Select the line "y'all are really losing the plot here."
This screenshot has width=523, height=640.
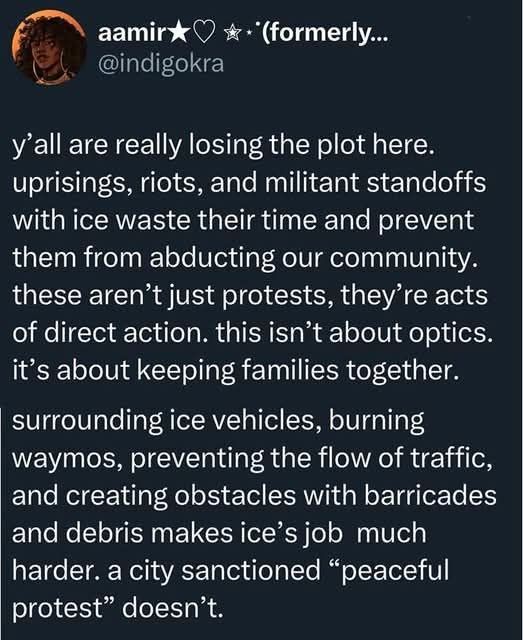(x=223, y=147)
